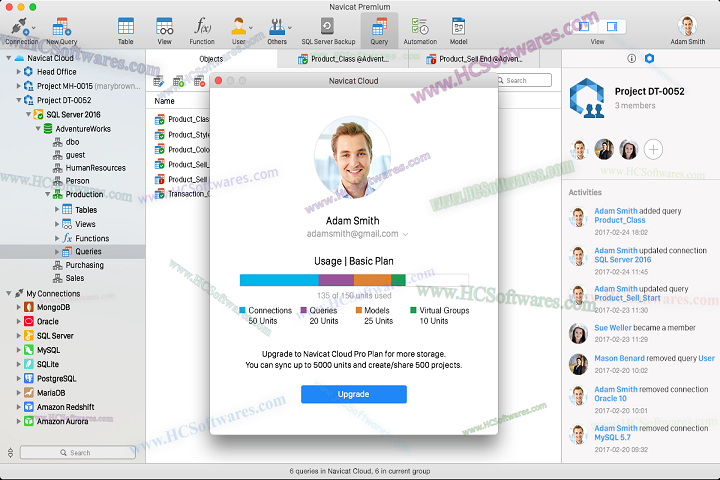Open SQL Server 2016 activity link
Image resolution: width=720 pixels, height=480 pixels.
[623, 260]
